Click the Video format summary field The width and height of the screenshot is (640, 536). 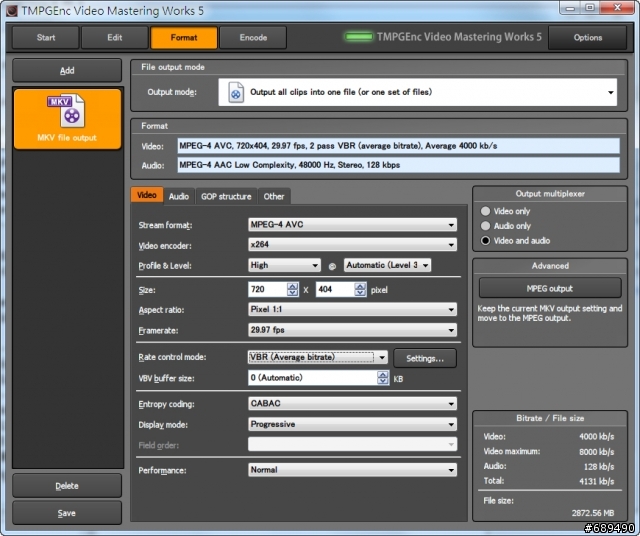[x=398, y=145]
